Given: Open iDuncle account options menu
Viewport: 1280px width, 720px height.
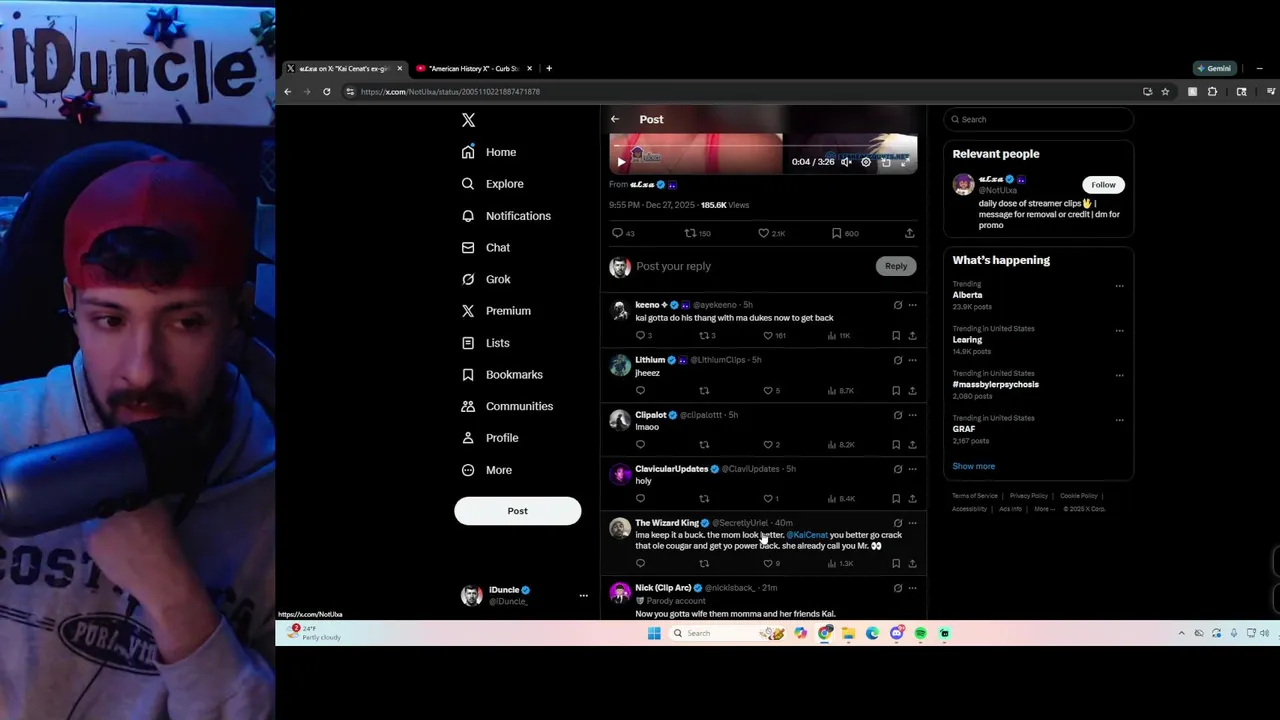Looking at the screenshot, I should click(583, 595).
